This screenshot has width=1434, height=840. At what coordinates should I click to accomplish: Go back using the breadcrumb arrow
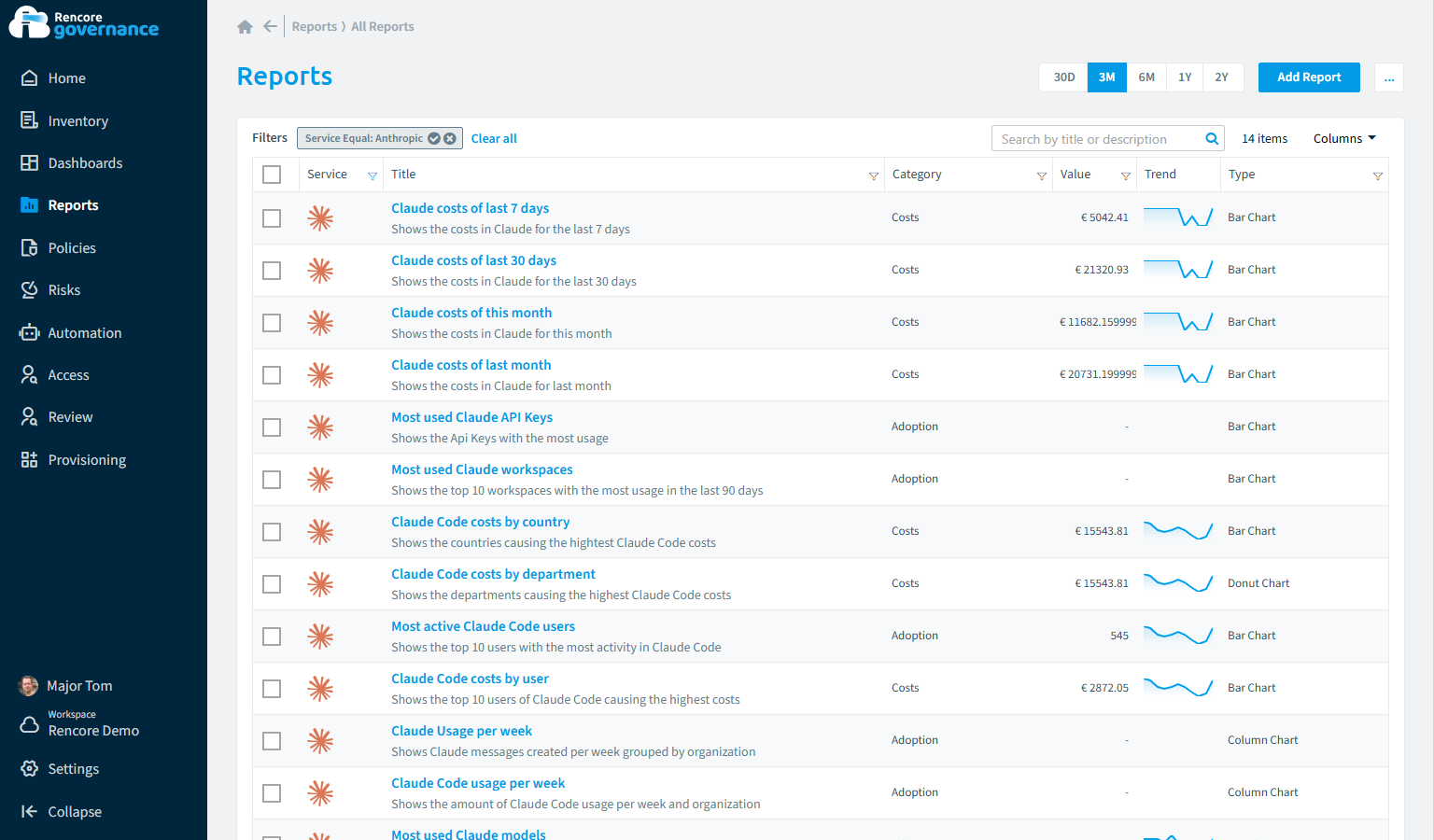tap(270, 26)
